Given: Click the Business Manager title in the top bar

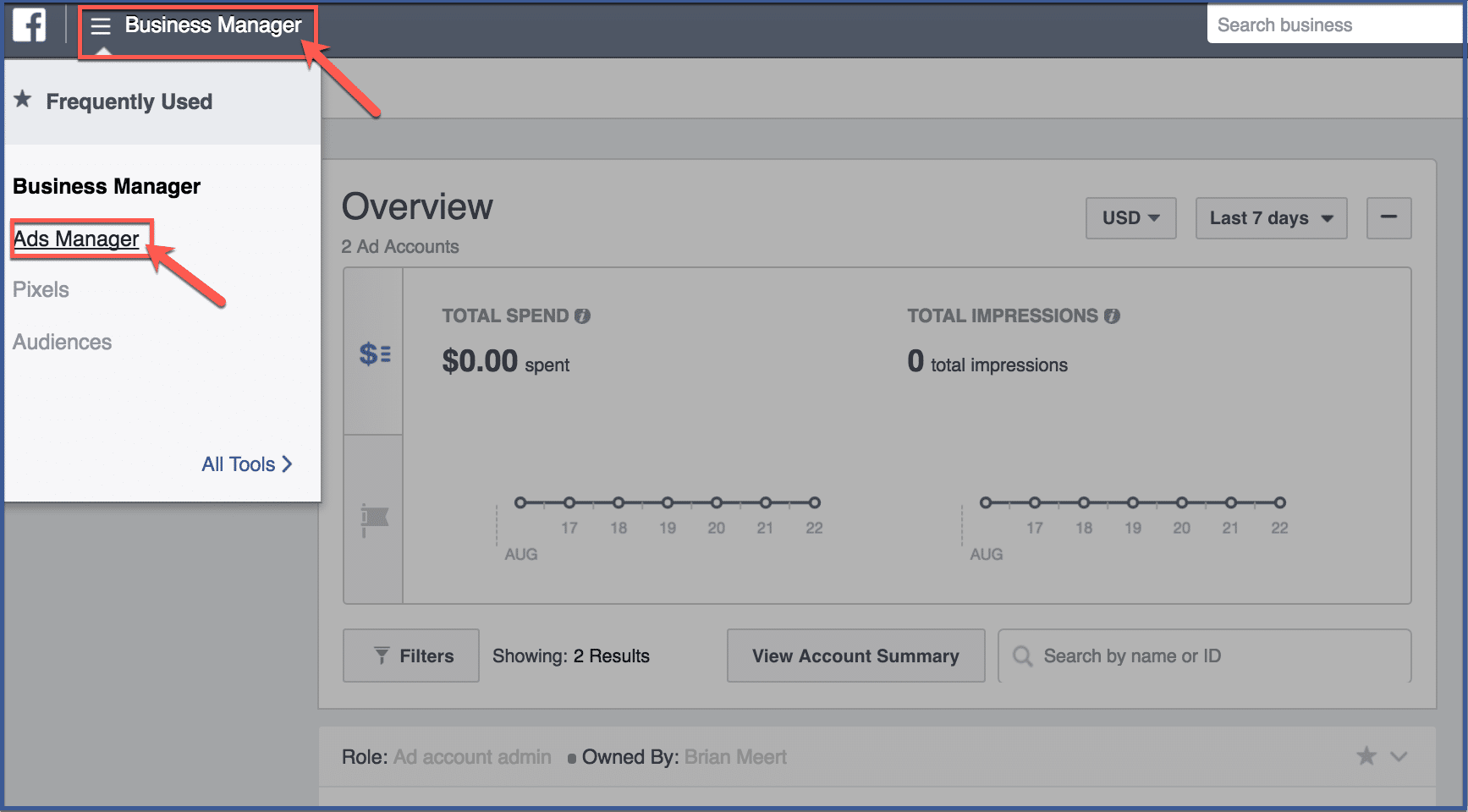Looking at the screenshot, I should pyautogui.click(x=213, y=25).
